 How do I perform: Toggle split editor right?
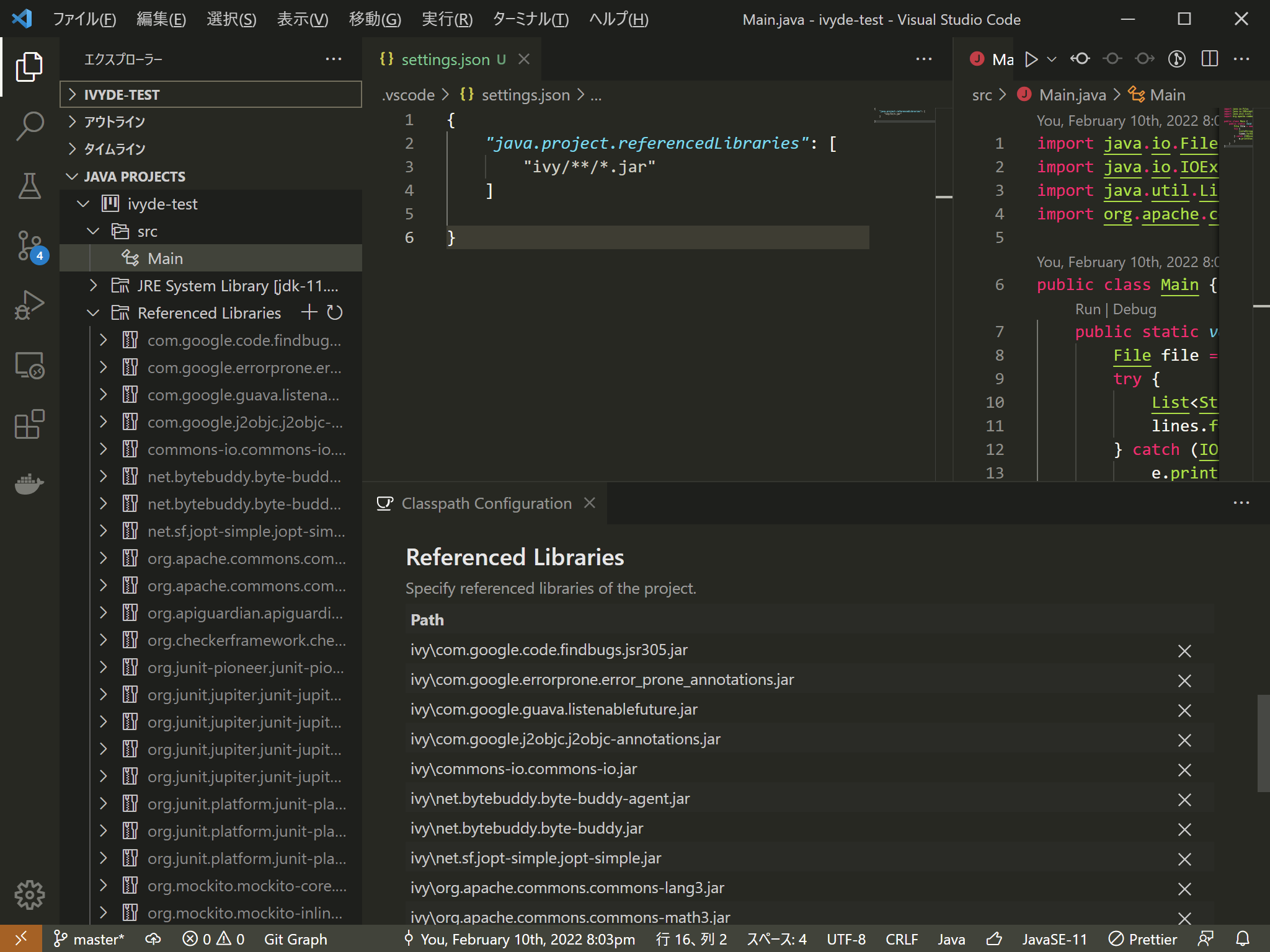(x=1209, y=59)
